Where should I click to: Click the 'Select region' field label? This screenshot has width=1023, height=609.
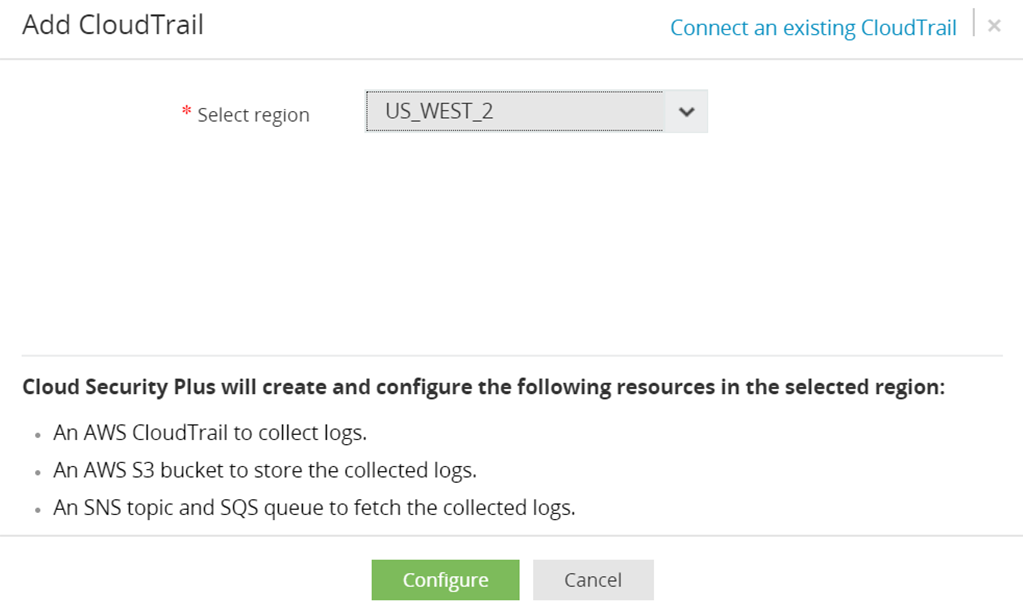(253, 115)
